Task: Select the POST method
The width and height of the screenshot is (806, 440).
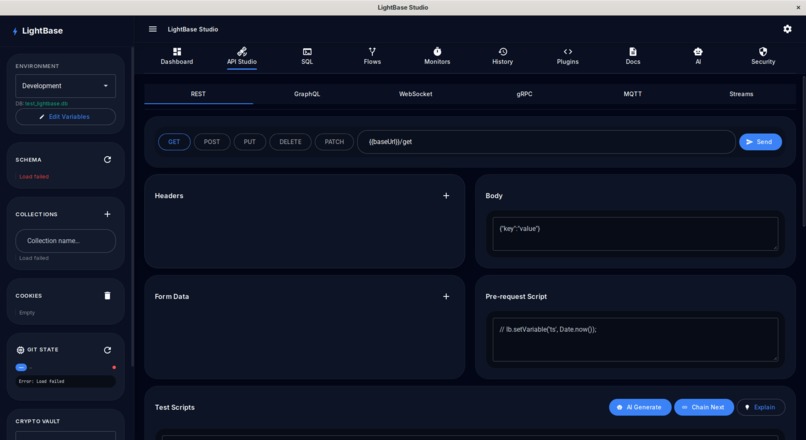Action: (212, 142)
